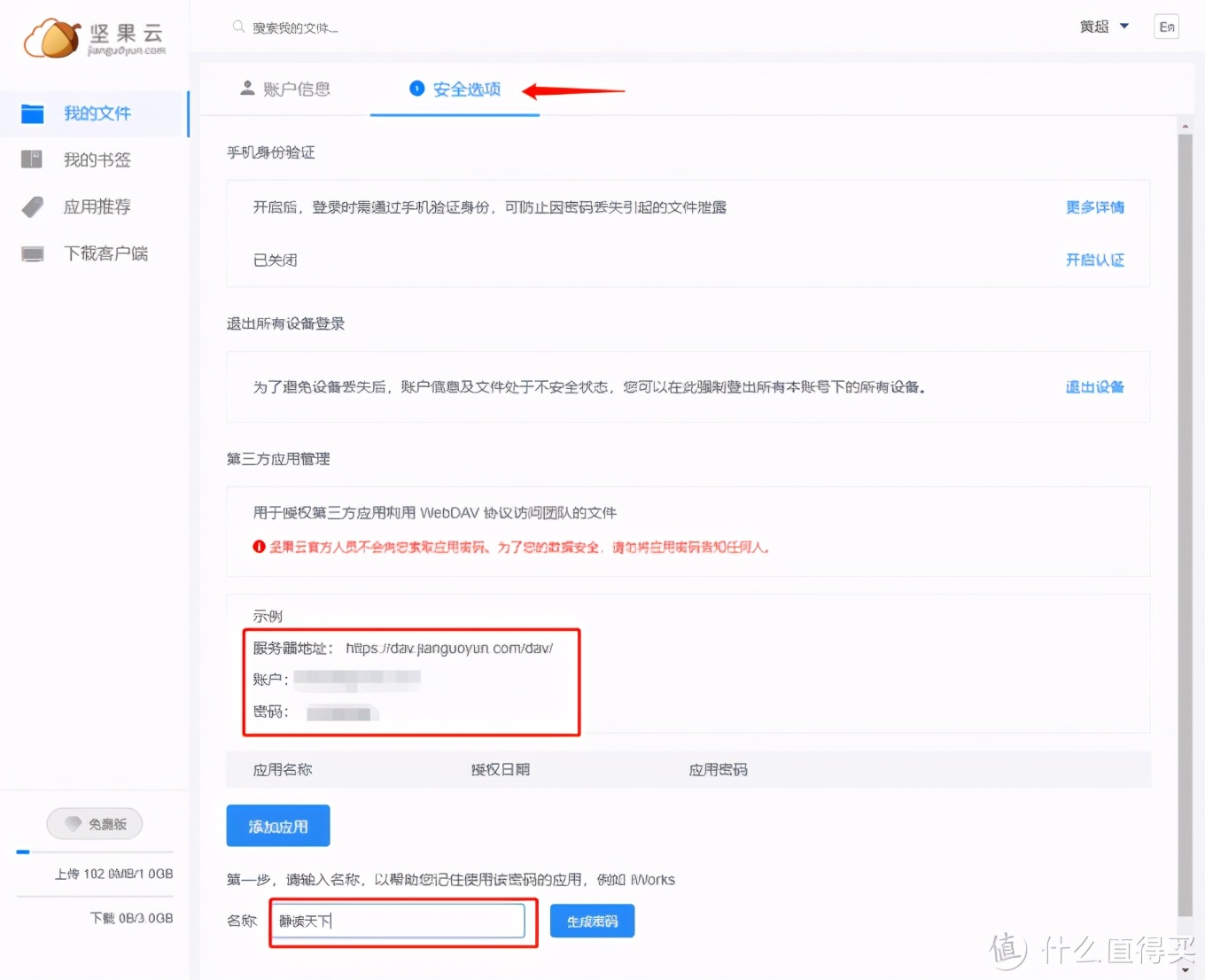Click the search magnifier icon

[x=237, y=27]
